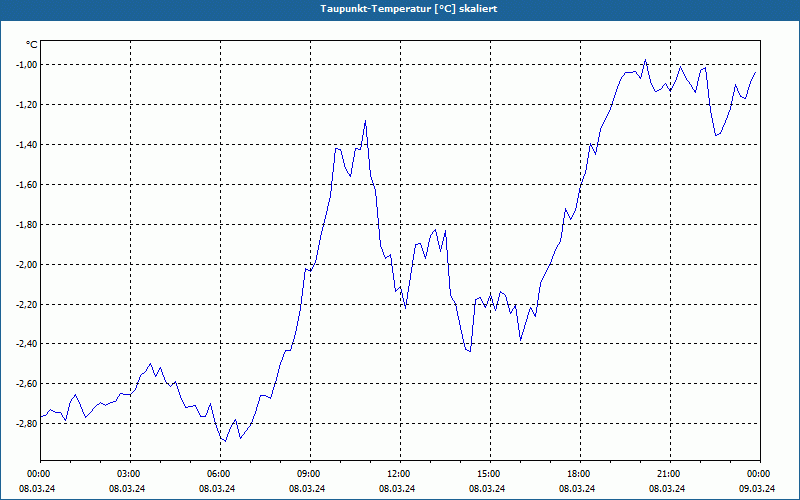Click the -2,20 y-axis tick label

coord(27,304)
